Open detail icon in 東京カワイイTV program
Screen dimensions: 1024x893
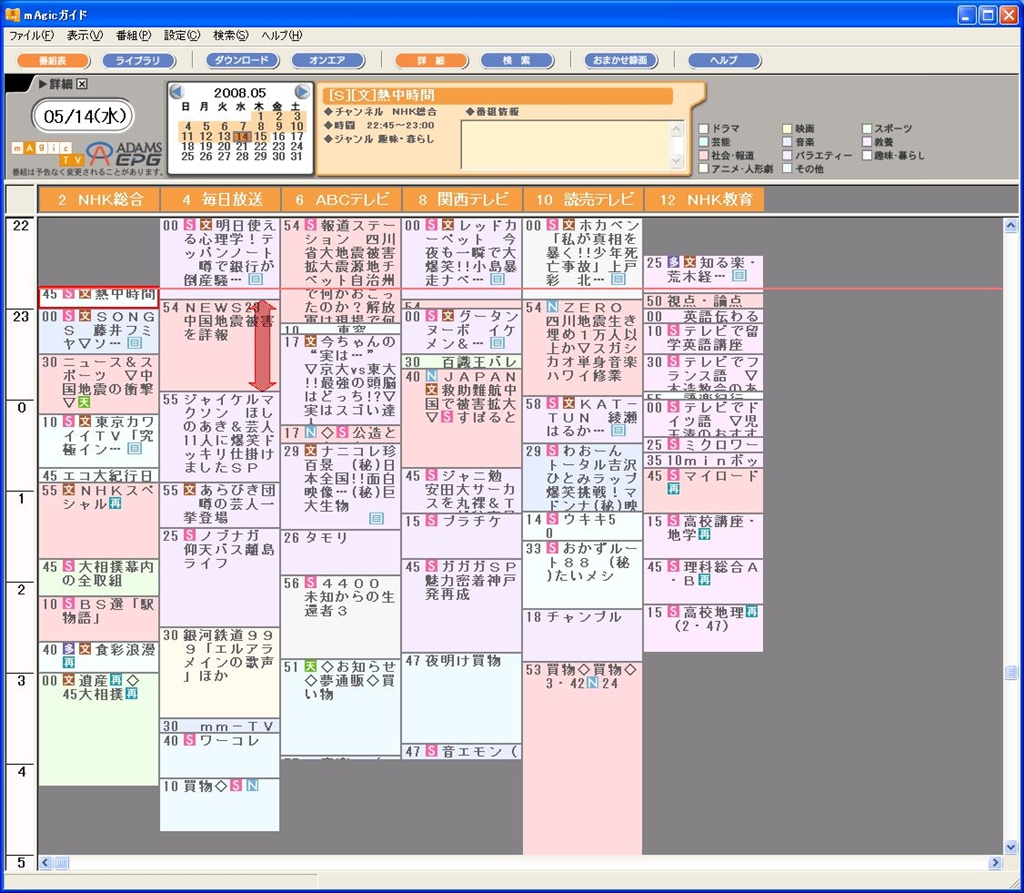(x=134, y=449)
